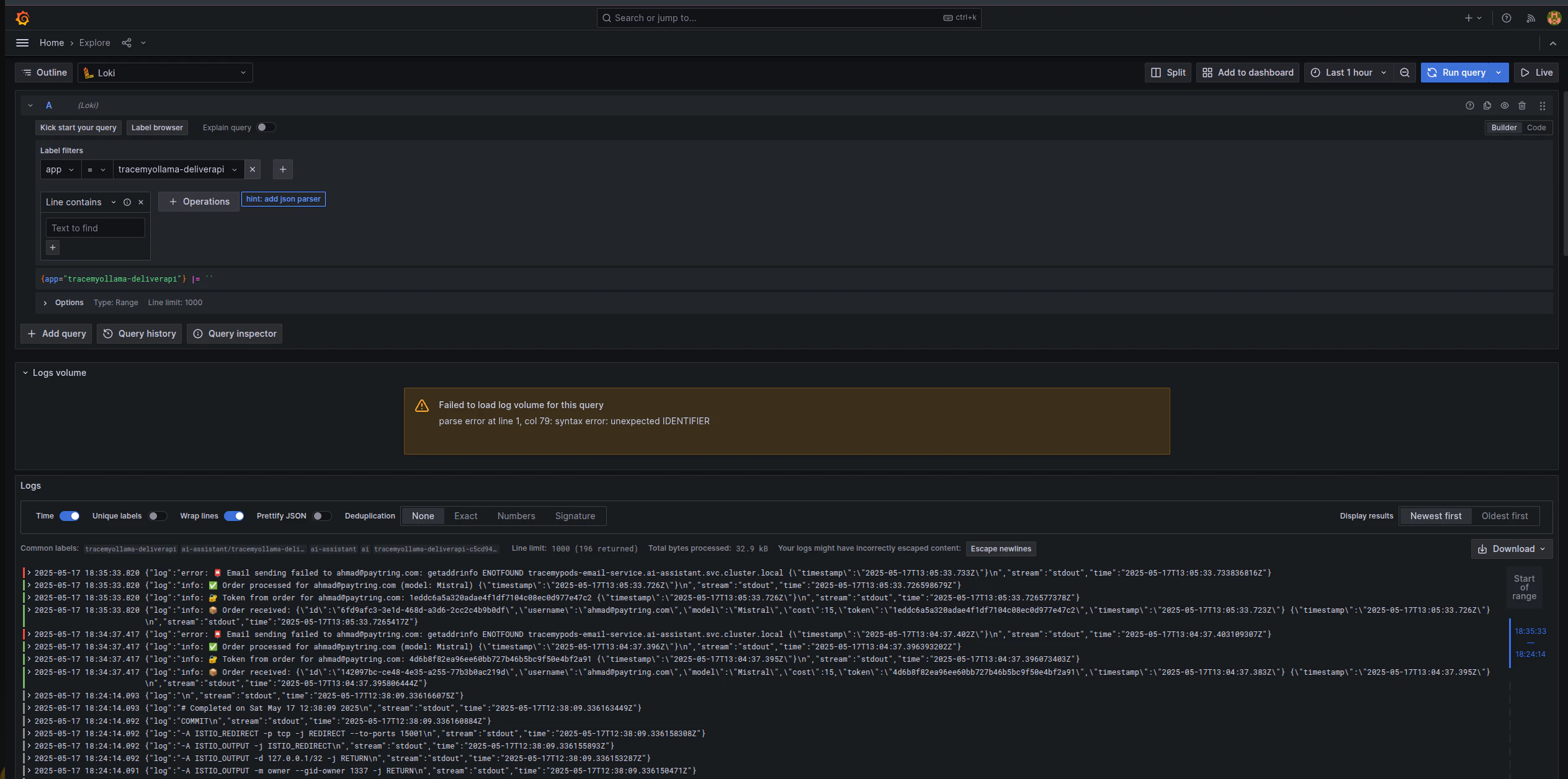The width and height of the screenshot is (1568, 779).
Task: Select Exact deduplication option
Action: point(465,516)
